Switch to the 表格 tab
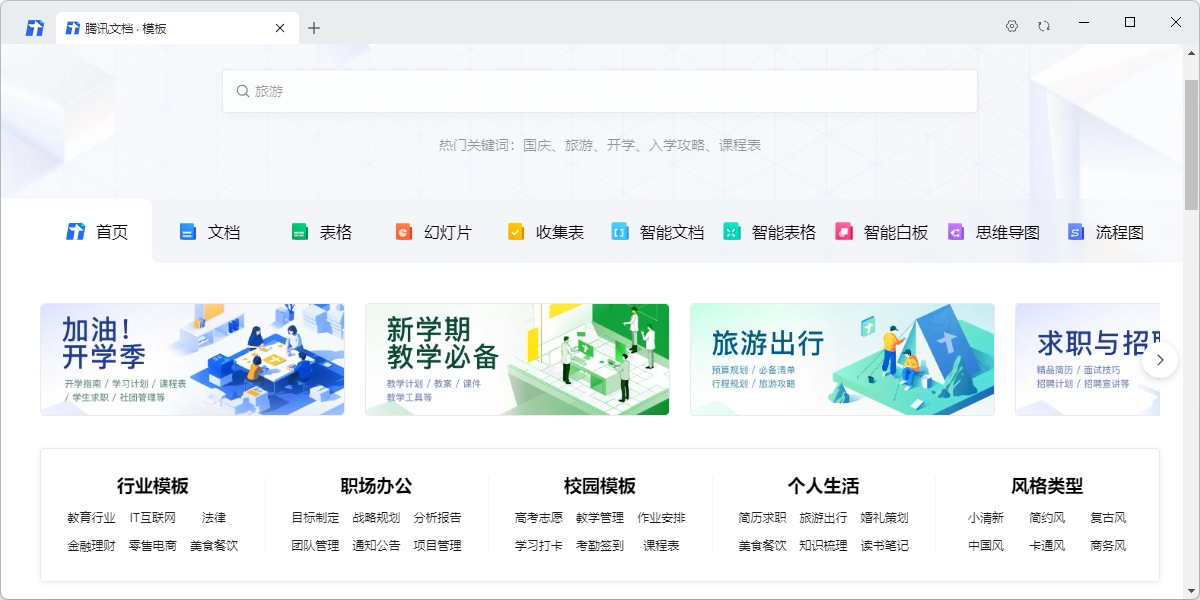This screenshot has height=600, width=1200. click(321, 232)
